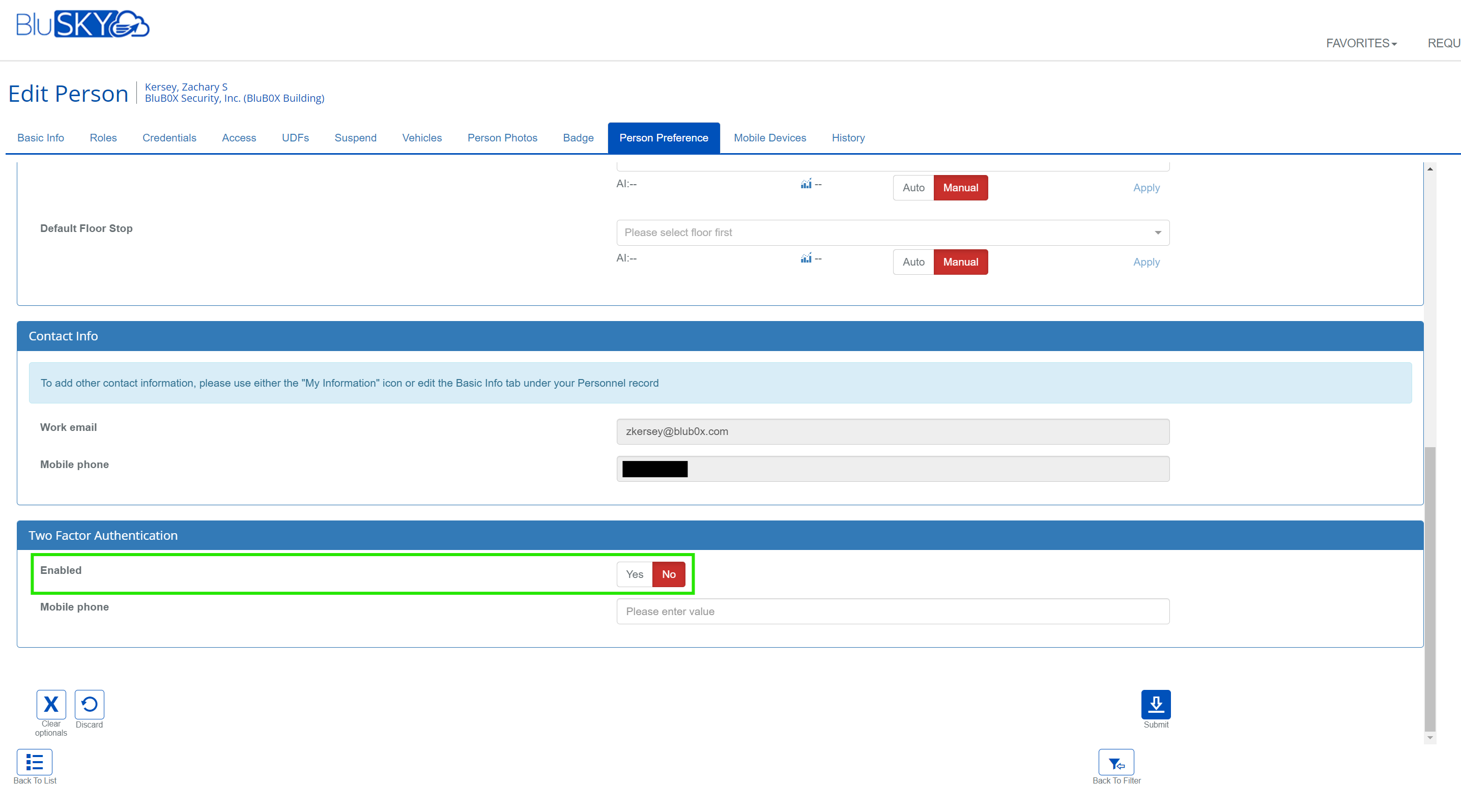The image size is (1461, 812).
Task: Click the Discard undo icon
Action: click(89, 704)
